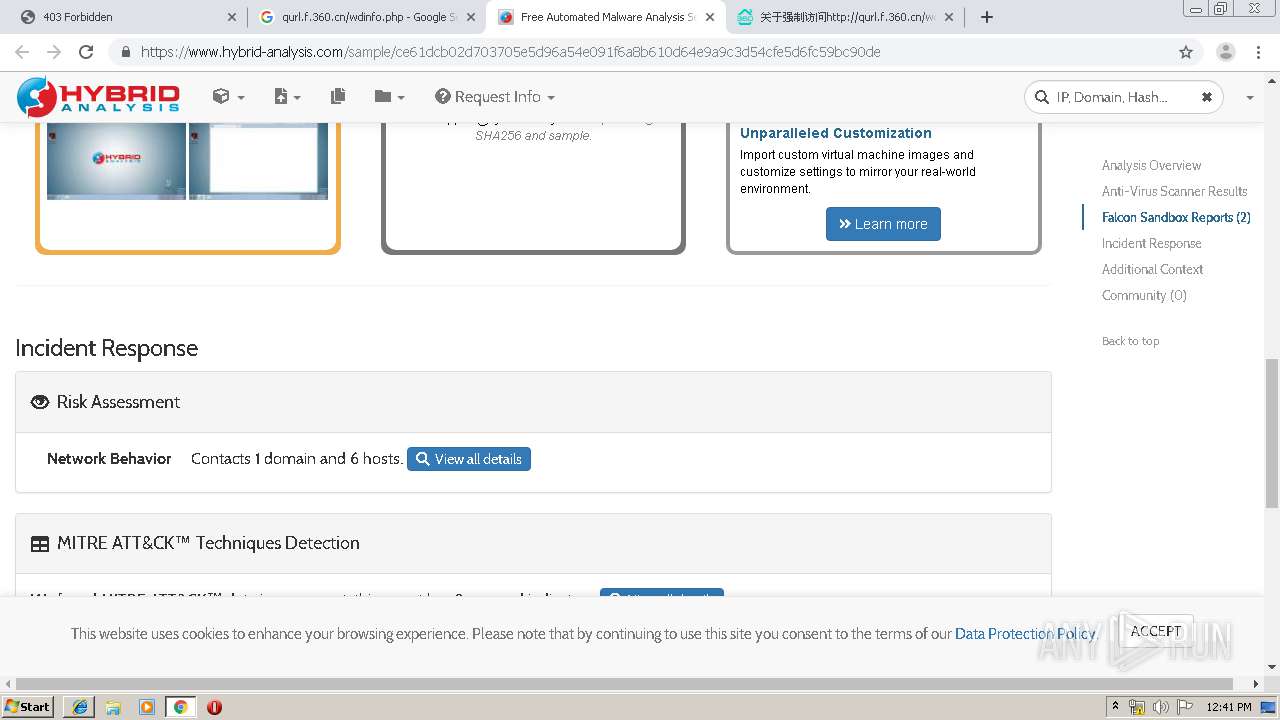Viewport: 1280px width, 720px height.
Task: Click the Network Behavior label
Action: coord(109,459)
